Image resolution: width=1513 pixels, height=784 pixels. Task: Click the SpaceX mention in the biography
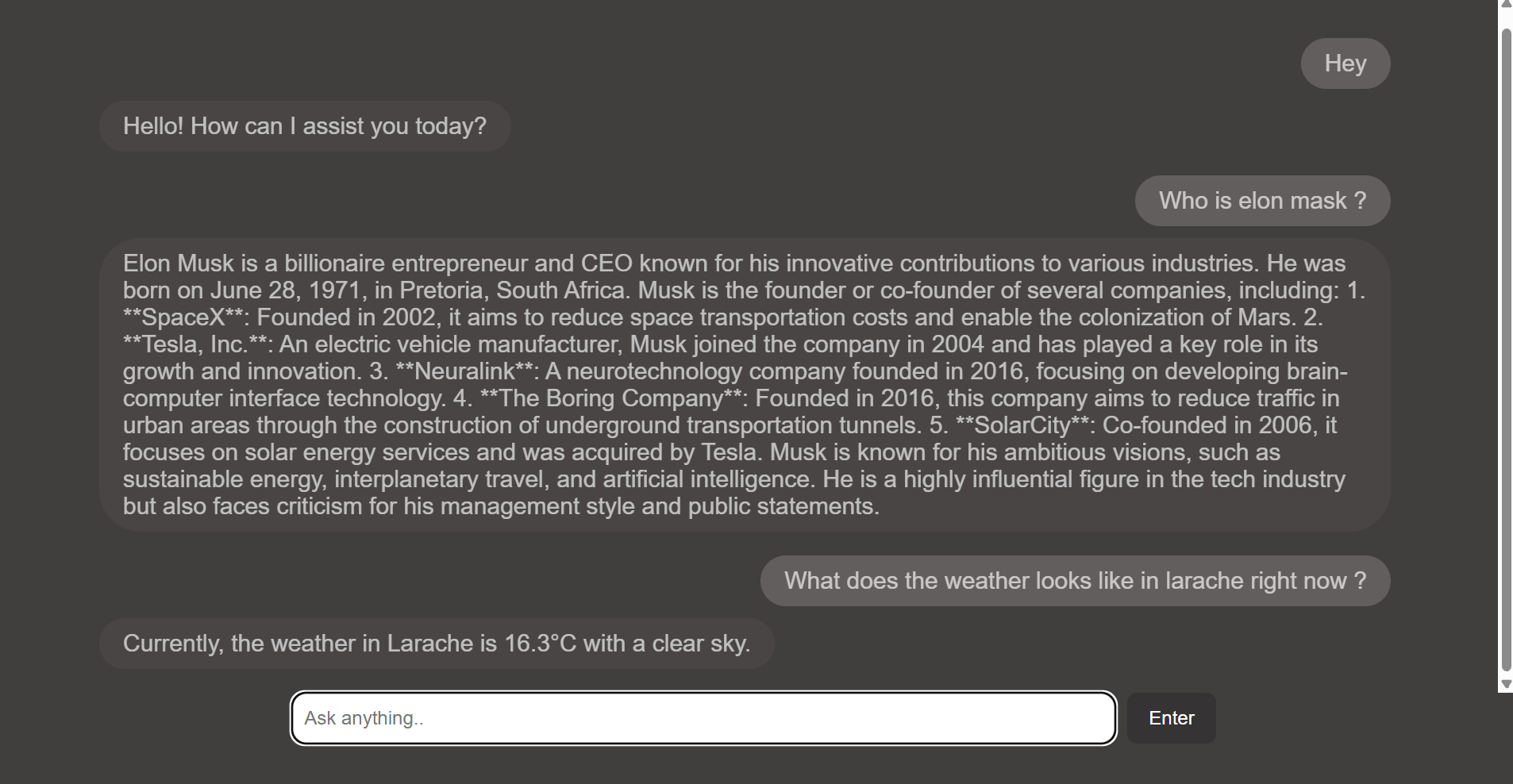click(184, 317)
